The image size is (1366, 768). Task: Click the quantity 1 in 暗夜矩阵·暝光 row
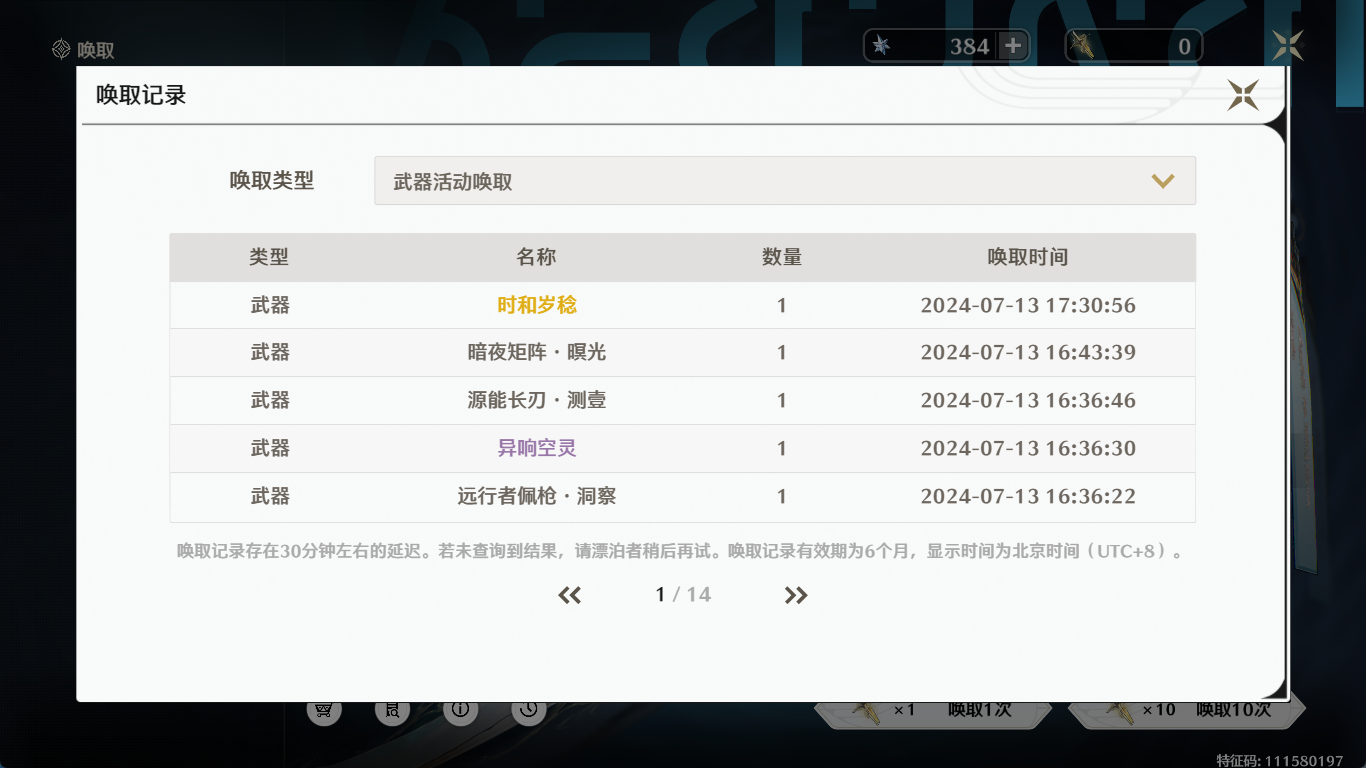[x=782, y=352]
